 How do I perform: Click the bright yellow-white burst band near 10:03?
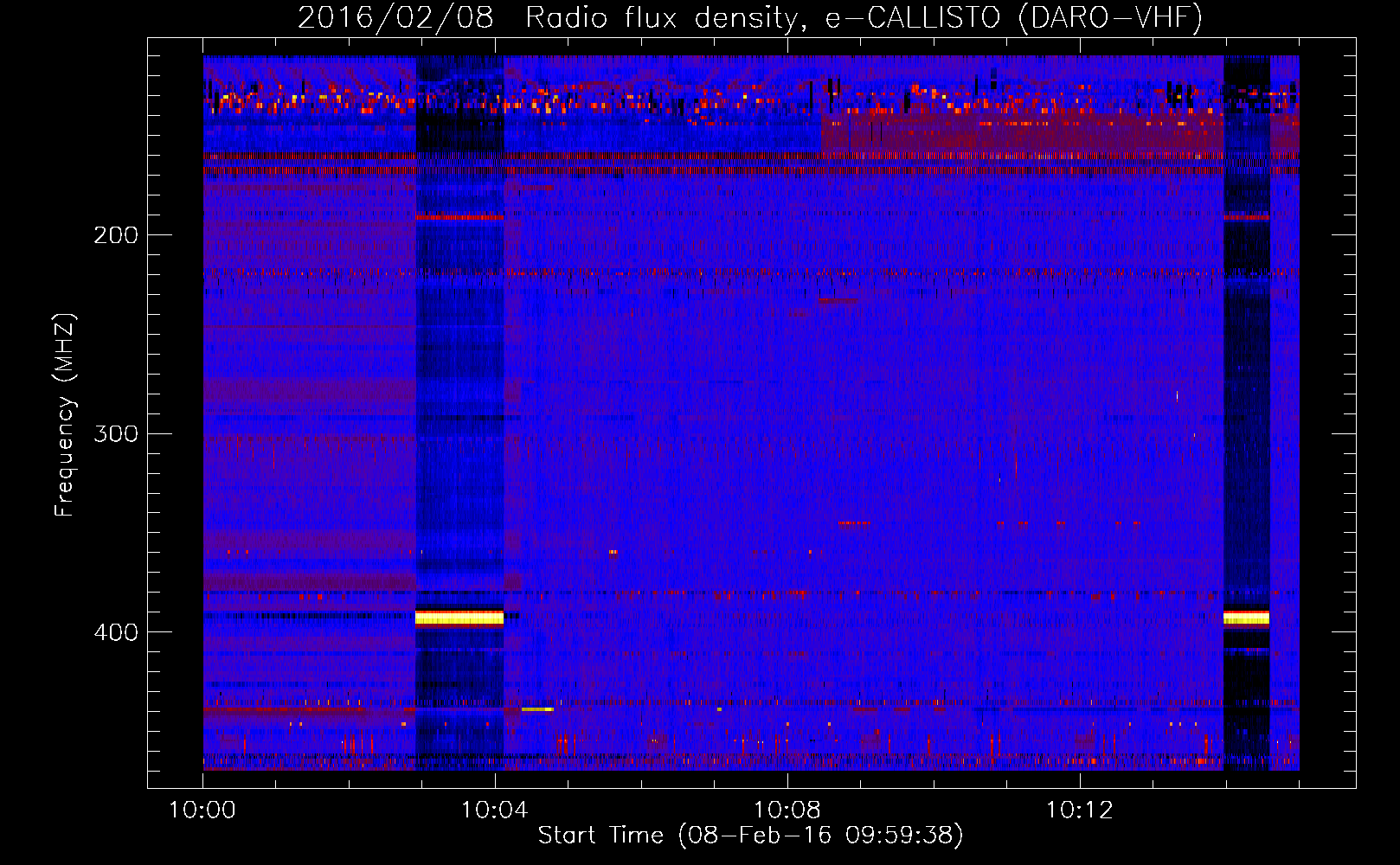(459, 618)
